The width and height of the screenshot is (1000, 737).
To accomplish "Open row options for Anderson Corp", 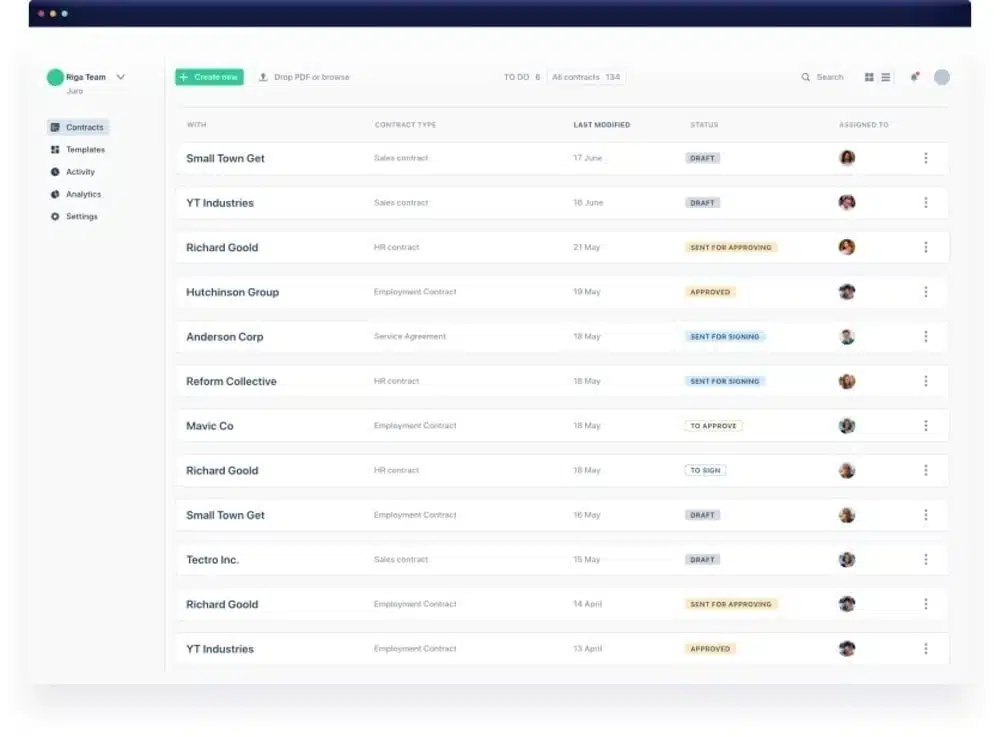I will click(926, 336).
